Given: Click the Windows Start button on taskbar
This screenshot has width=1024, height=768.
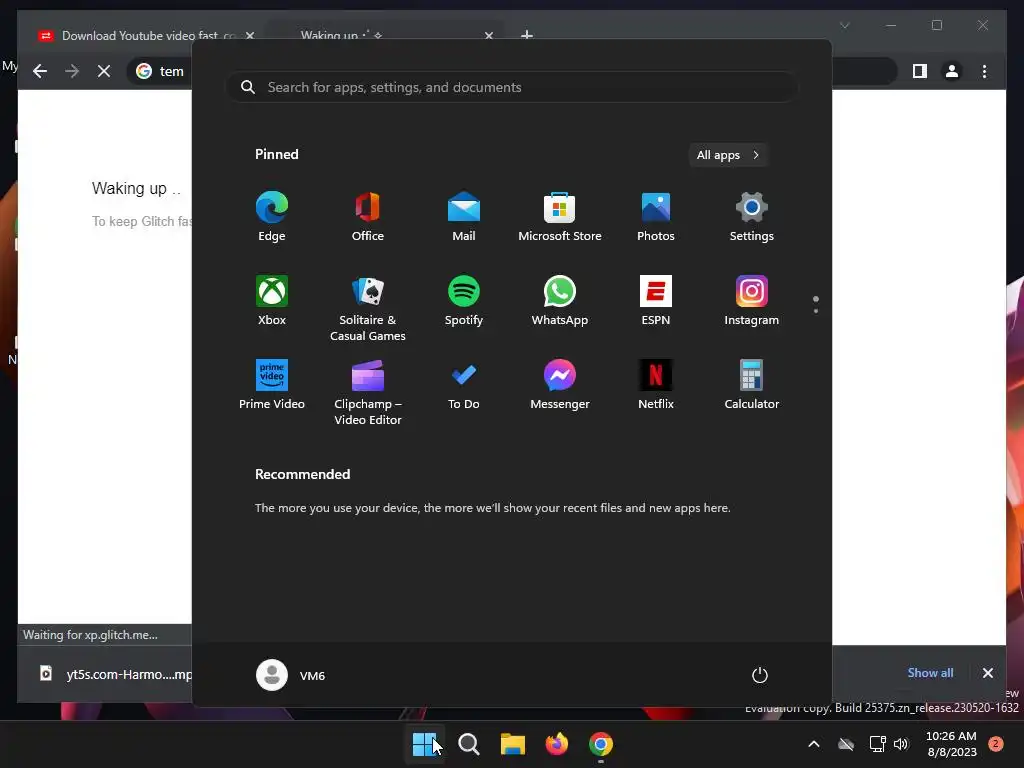Looking at the screenshot, I should point(424,744).
